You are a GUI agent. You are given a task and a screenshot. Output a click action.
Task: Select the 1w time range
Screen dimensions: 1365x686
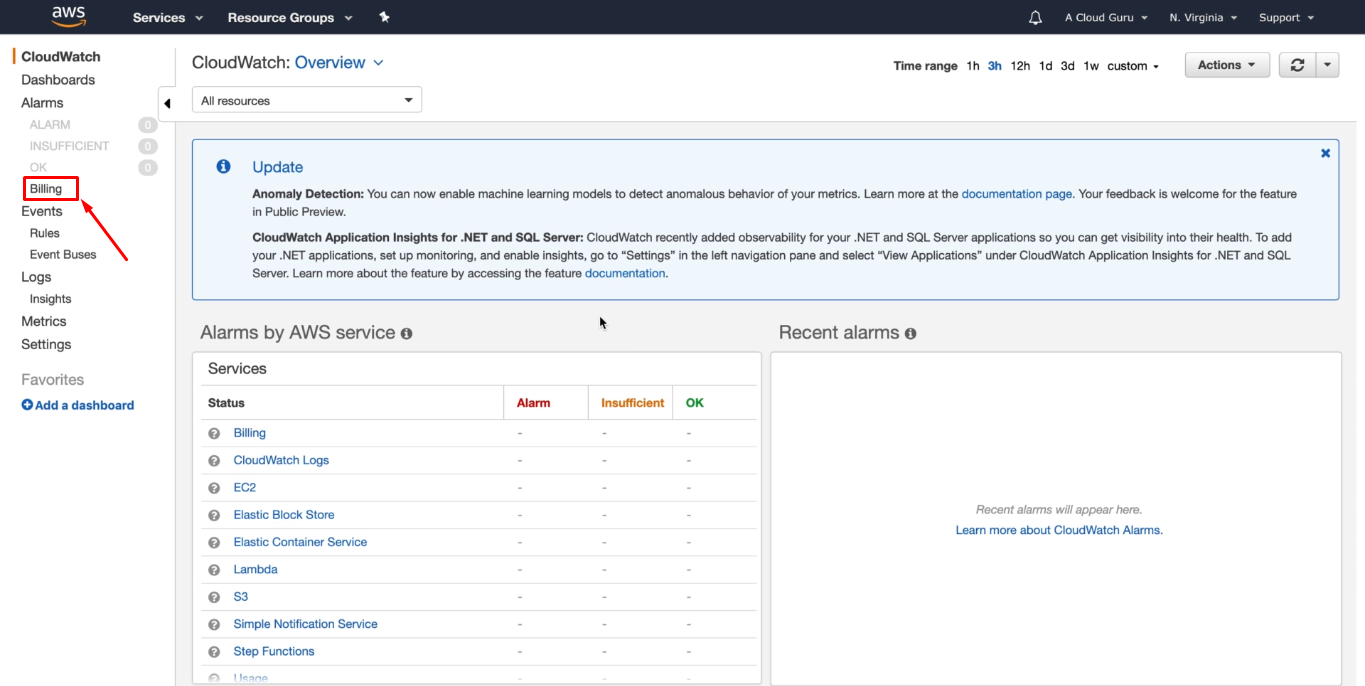point(1091,66)
